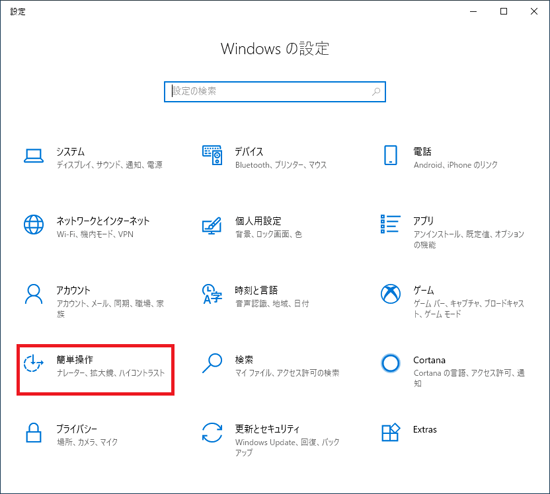Click the Extras tiles icon
The image size is (550, 494).
[x=390, y=432]
